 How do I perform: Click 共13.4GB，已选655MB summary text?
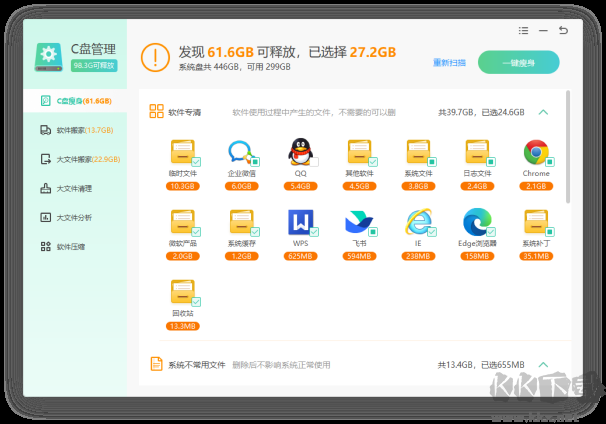[x=481, y=365]
